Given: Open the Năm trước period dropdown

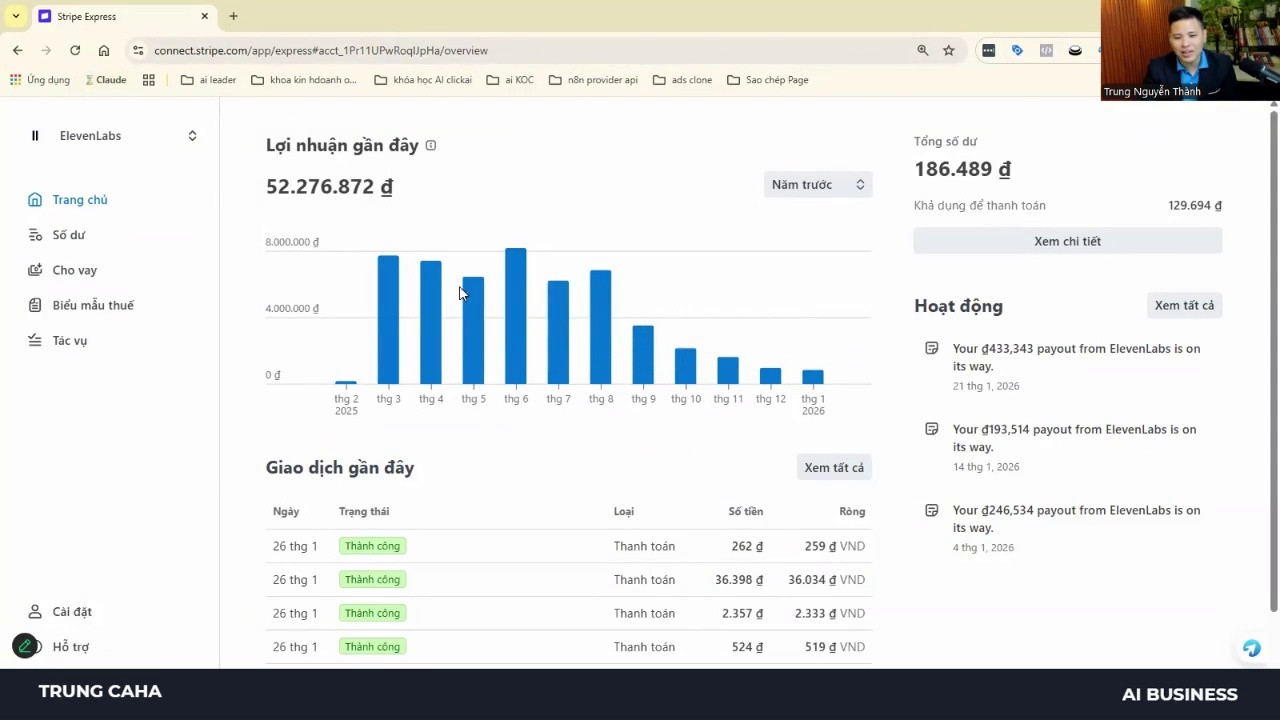Looking at the screenshot, I should (818, 184).
